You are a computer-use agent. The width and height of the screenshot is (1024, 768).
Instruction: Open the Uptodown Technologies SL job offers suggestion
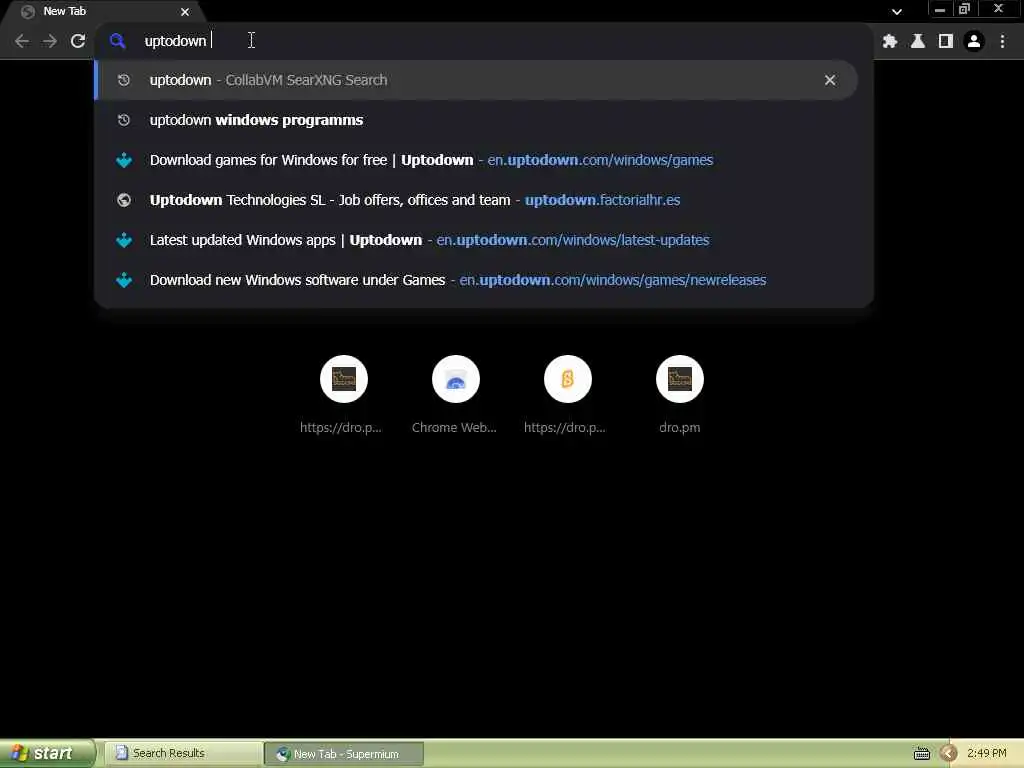(x=477, y=200)
